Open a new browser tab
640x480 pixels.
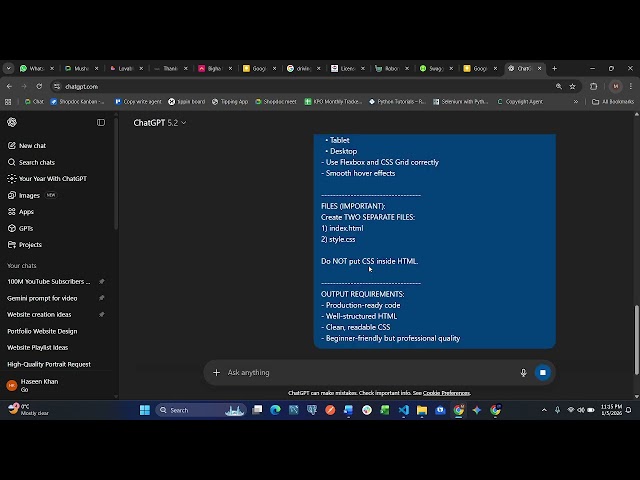[554, 69]
